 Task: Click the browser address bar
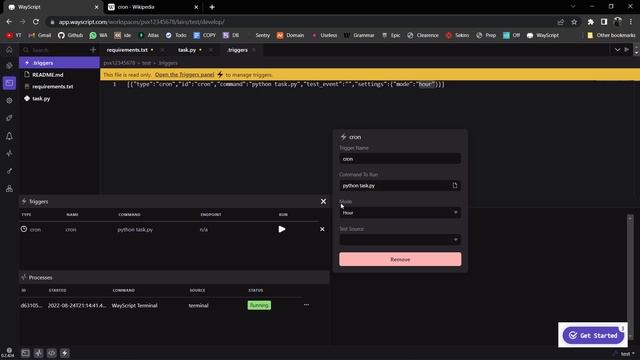click(x=302, y=22)
